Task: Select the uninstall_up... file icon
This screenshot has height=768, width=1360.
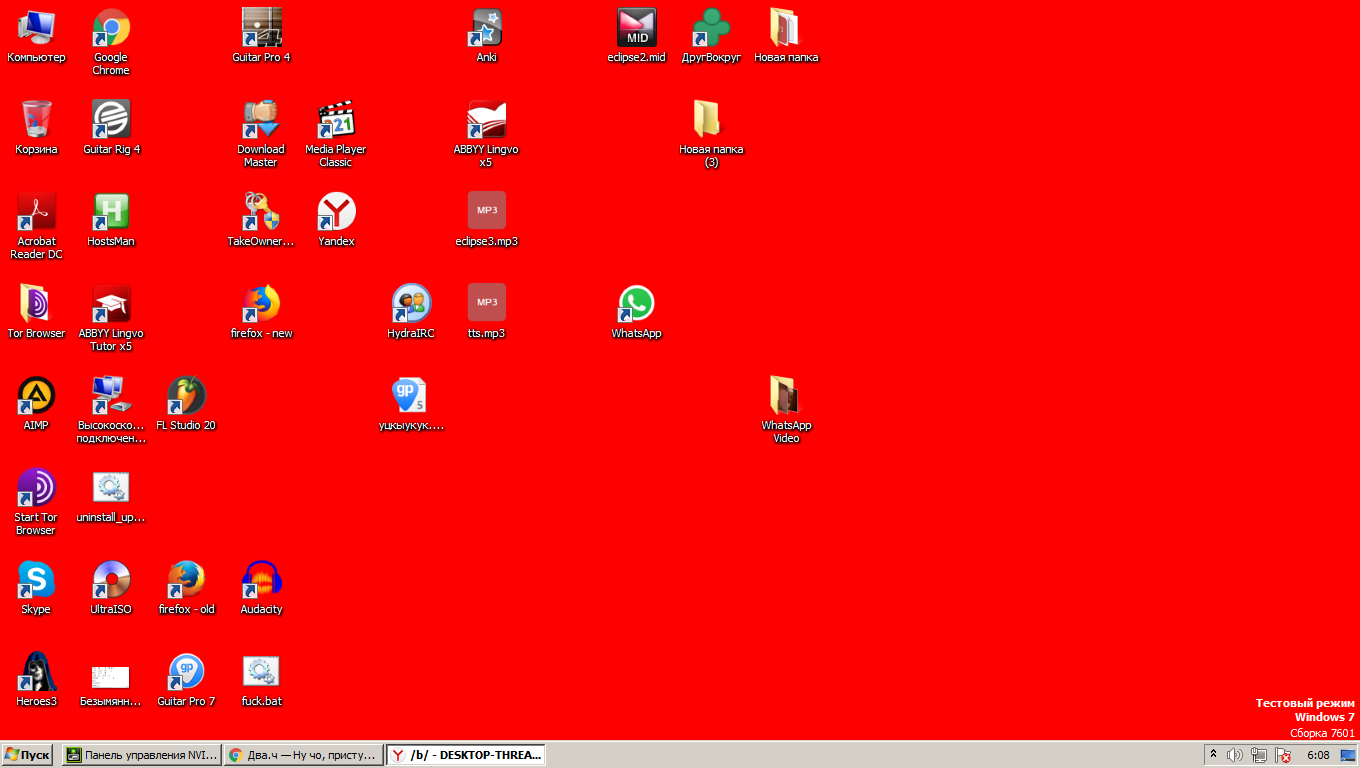Action: point(111,488)
